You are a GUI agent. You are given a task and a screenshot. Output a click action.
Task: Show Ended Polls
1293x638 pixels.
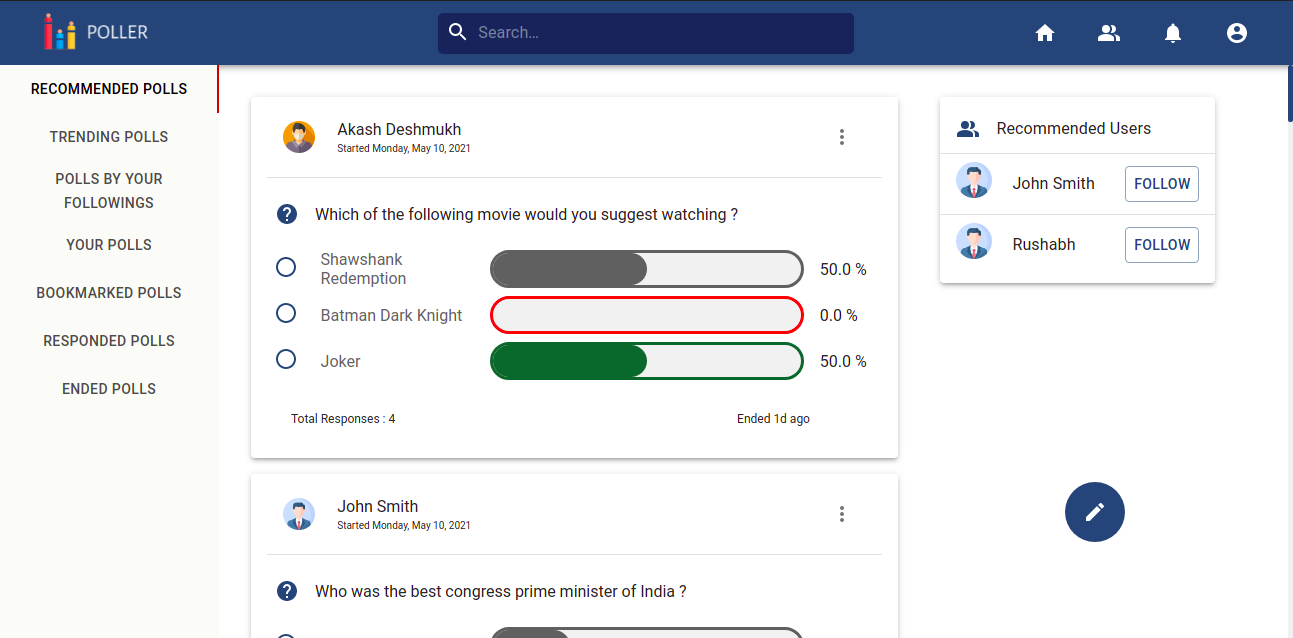[x=109, y=389]
